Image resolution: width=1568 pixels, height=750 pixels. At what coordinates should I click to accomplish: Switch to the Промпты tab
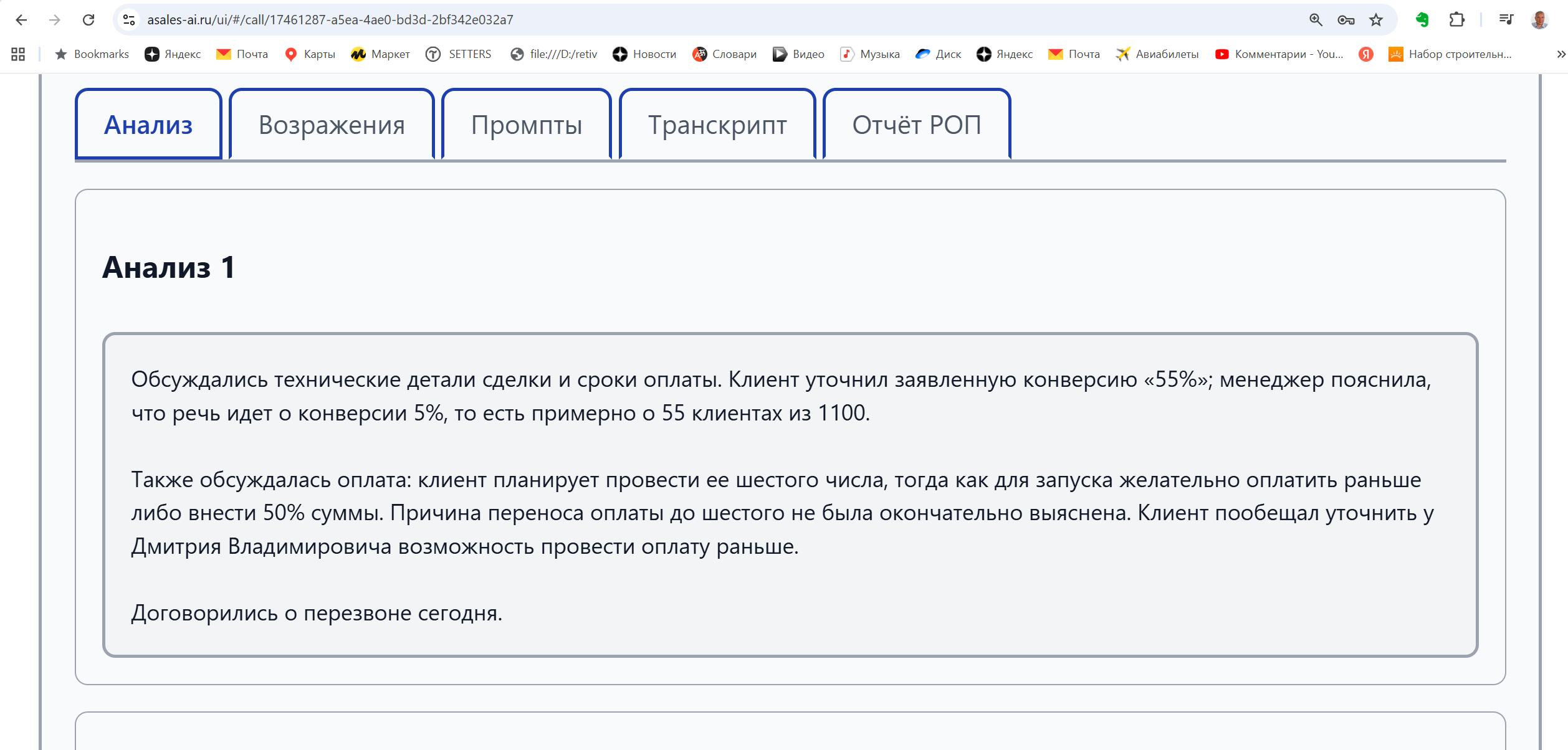point(527,125)
